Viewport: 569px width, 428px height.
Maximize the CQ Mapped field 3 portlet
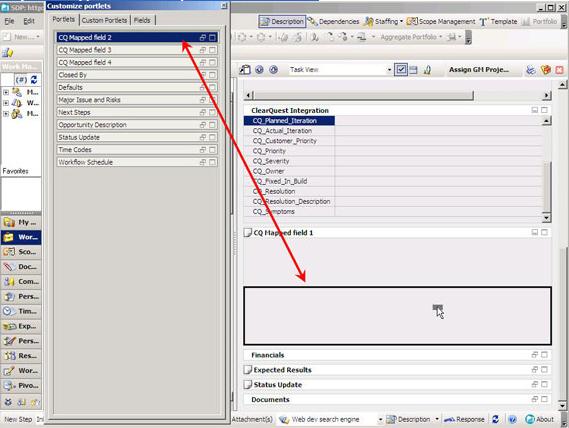(213, 50)
